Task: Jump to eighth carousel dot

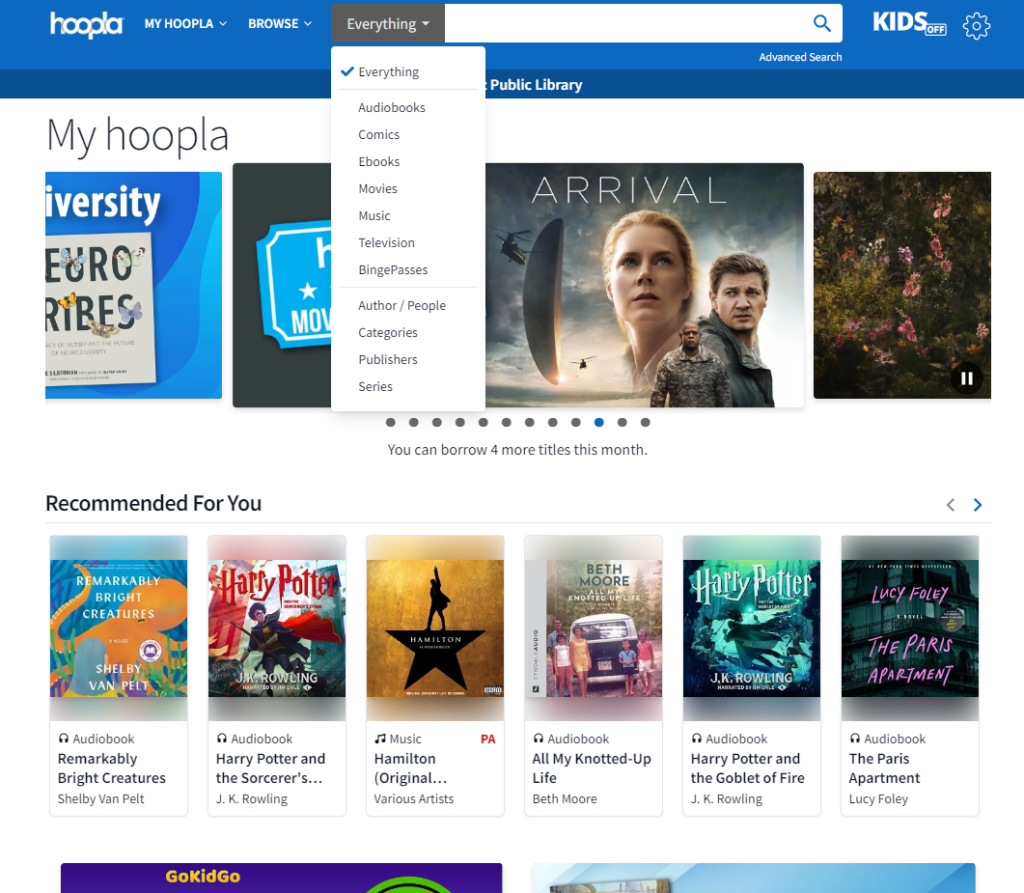Action: pos(552,423)
